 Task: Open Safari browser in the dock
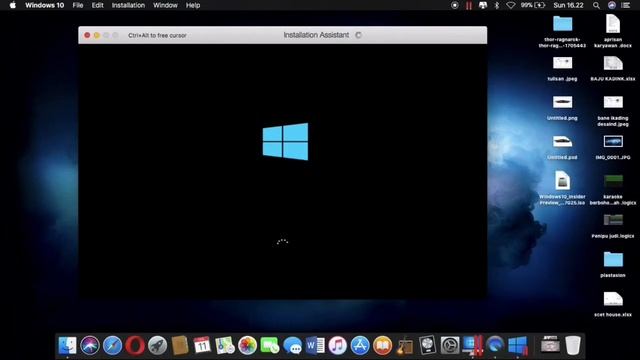click(x=112, y=345)
